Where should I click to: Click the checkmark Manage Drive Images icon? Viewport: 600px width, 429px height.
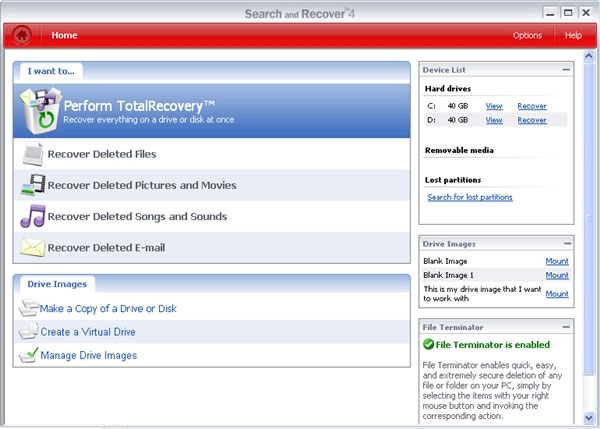click(x=29, y=355)
